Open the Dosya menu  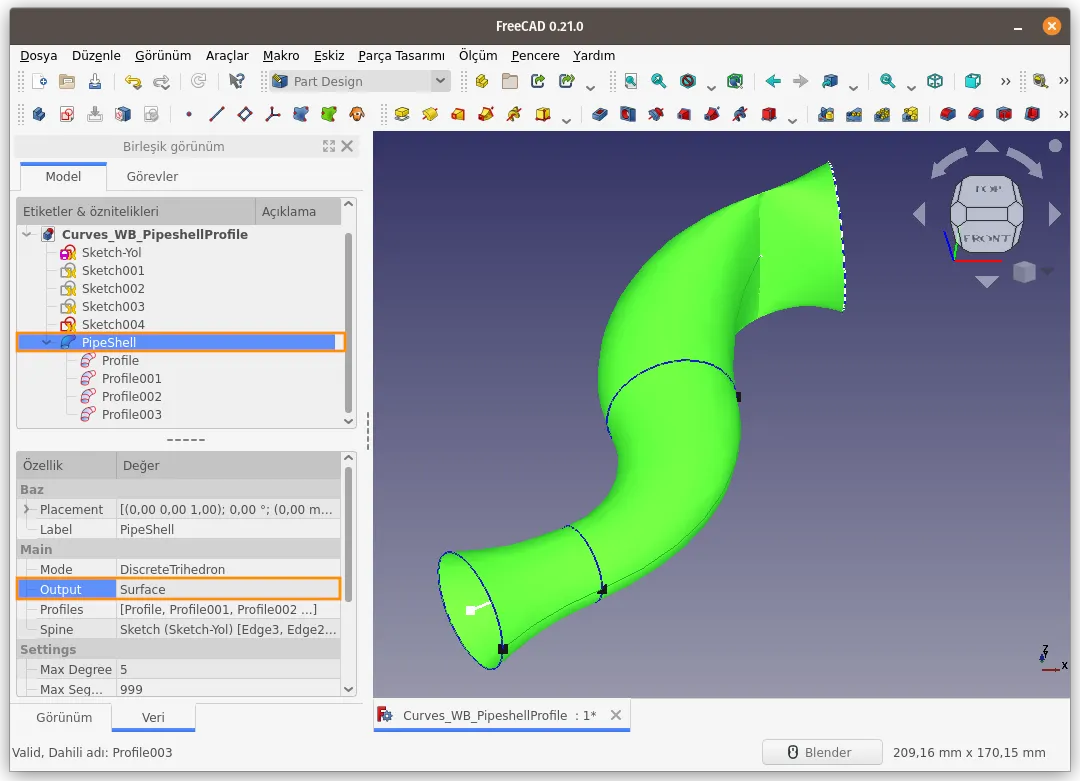click(x=39, y=56)
